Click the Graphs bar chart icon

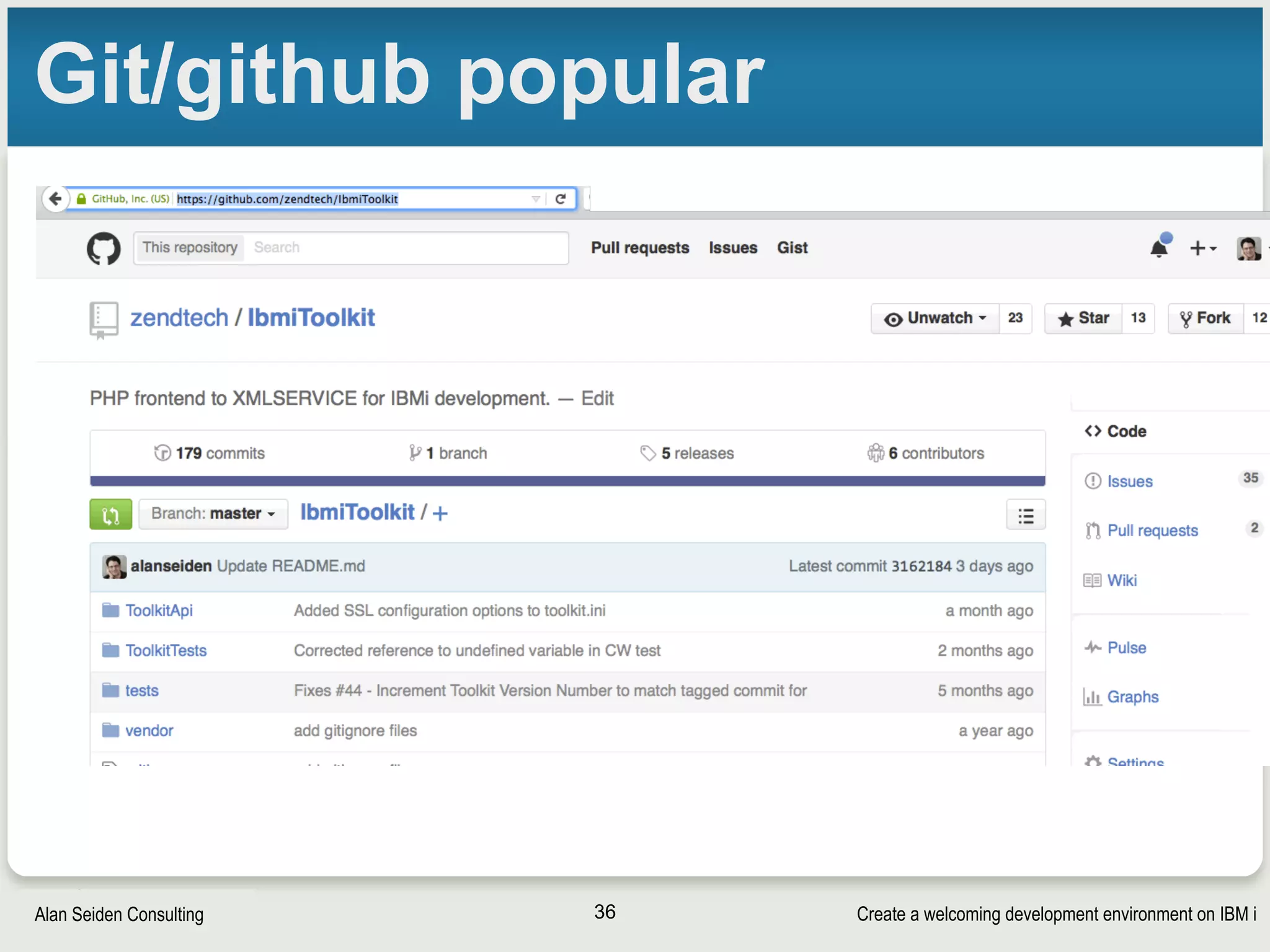tap(1092, 697)
